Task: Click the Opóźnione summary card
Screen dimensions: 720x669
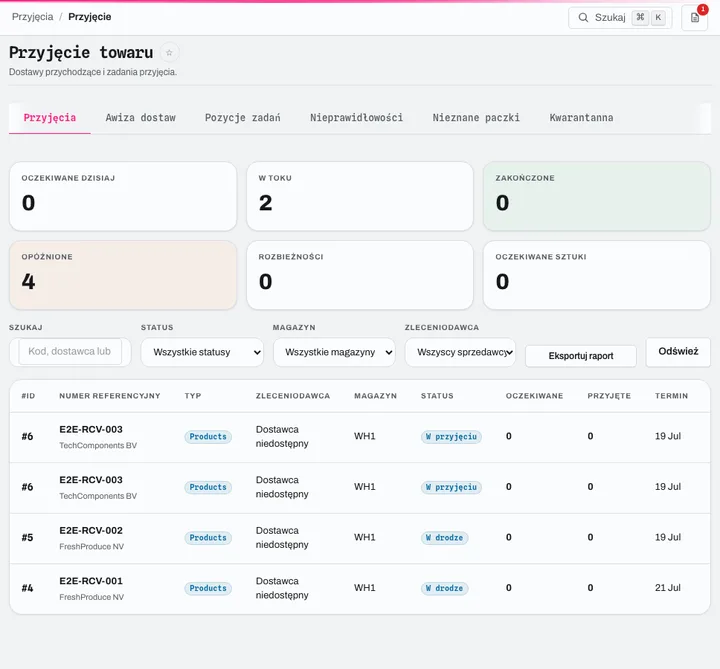Action: [123, 275]
